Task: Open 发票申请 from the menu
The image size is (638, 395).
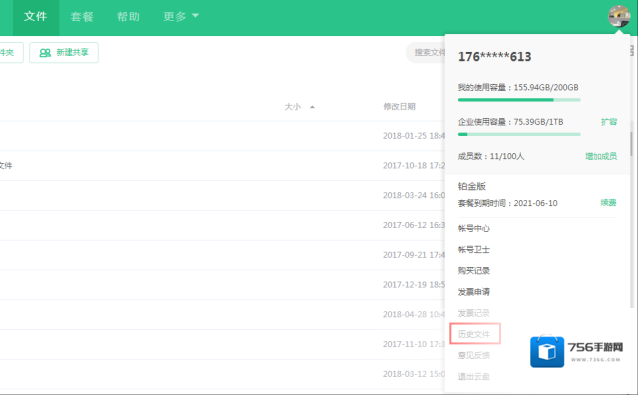Action: (x=474, y=292)
